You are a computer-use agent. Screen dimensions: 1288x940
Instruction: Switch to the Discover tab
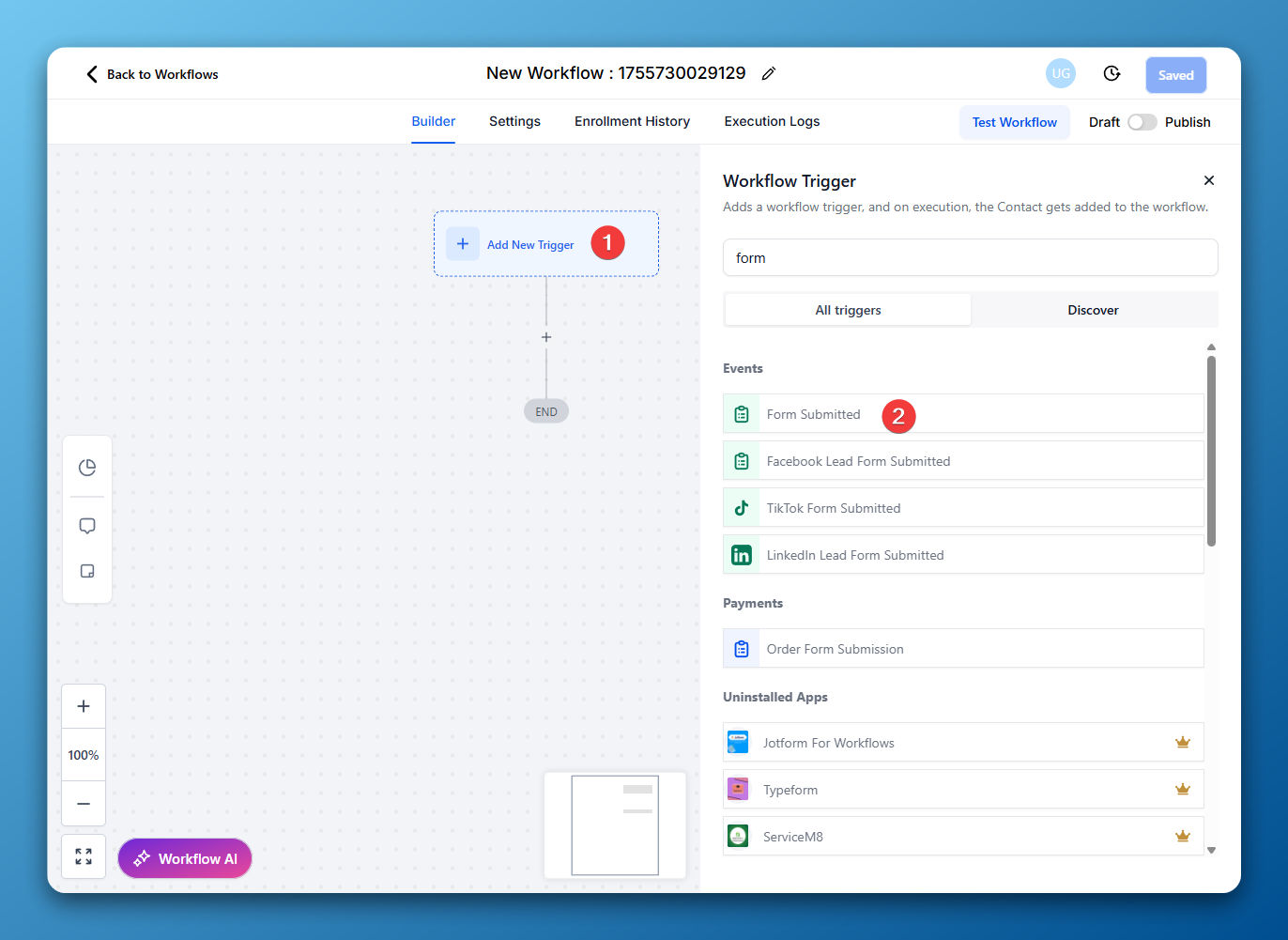pyautogui.click(x=1093, y=310)
